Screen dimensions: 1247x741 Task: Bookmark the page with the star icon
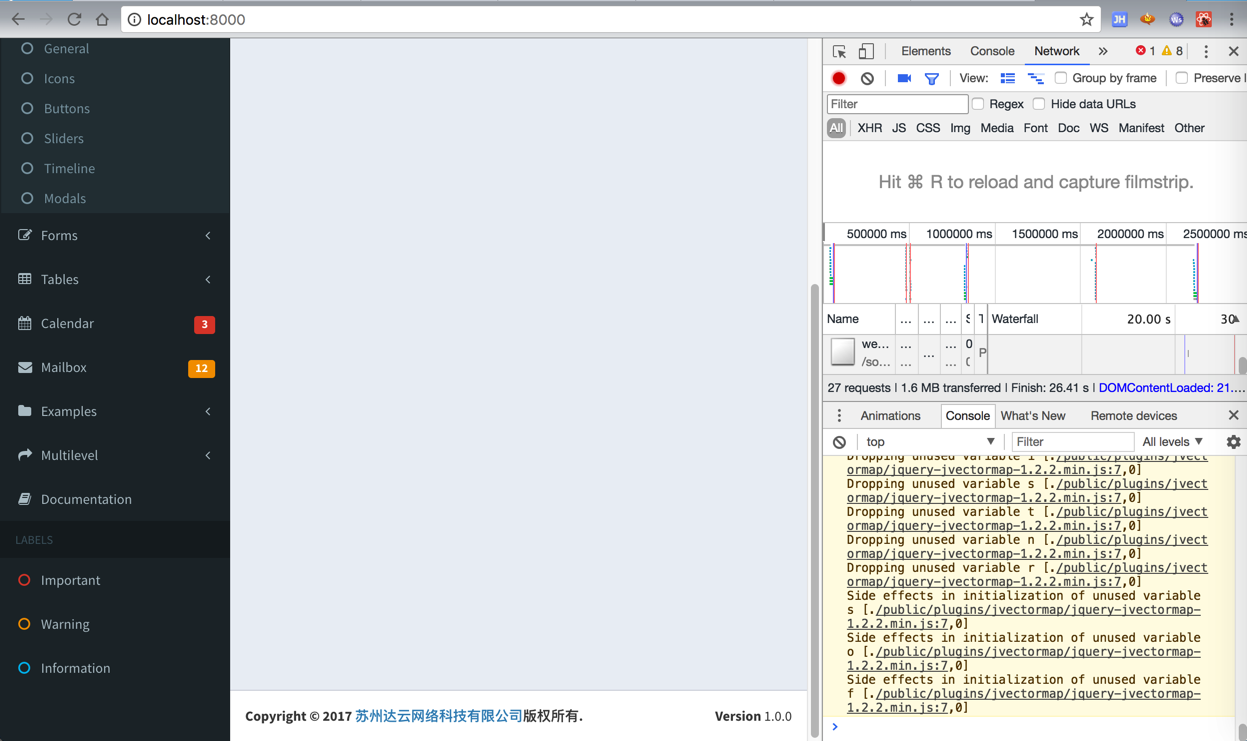coord(1086,19)
